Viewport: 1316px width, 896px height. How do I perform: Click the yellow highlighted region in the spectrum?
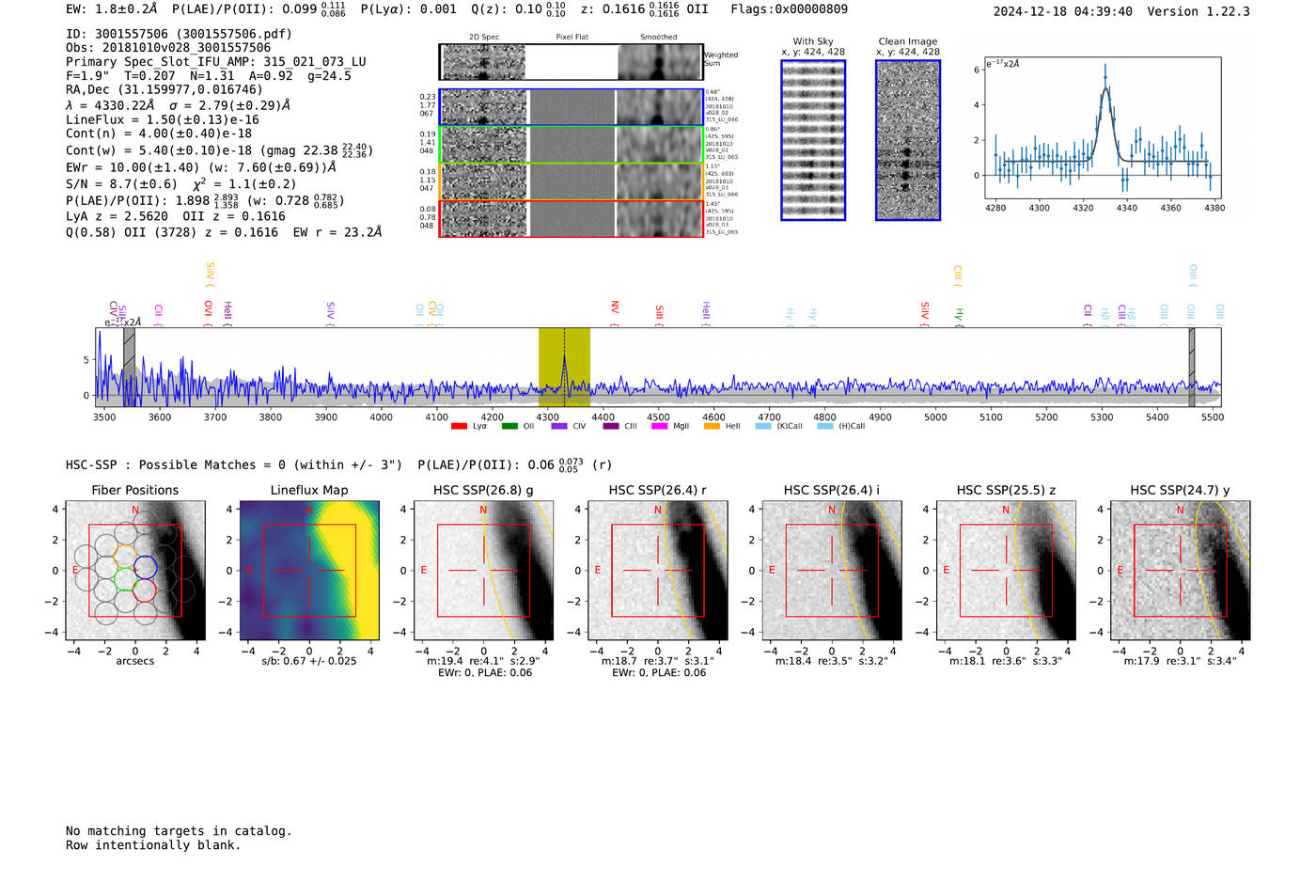tap(564, 367)
